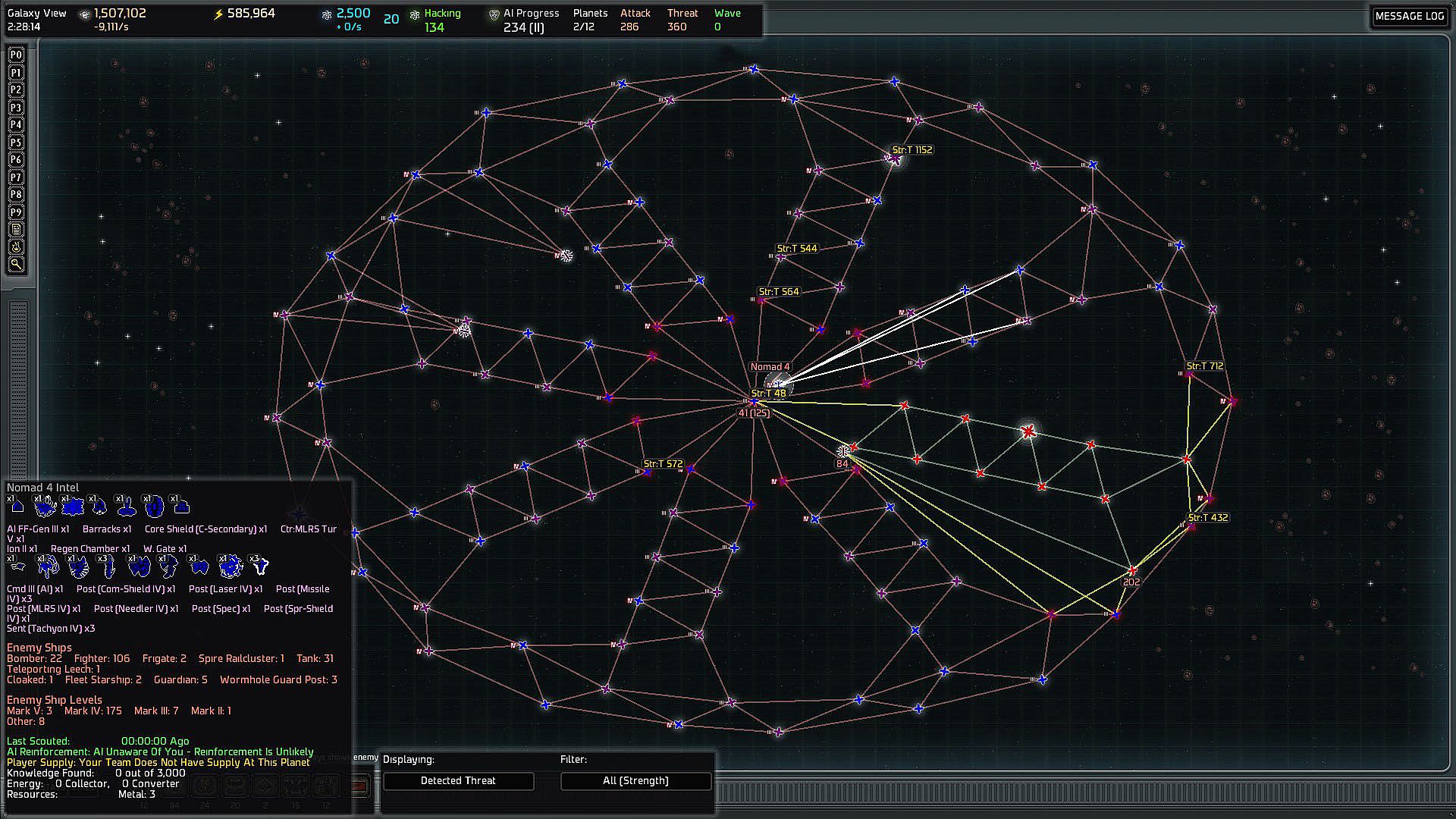
Task: Click the planet labeled Str:T 1152
Action: (895, 158)
